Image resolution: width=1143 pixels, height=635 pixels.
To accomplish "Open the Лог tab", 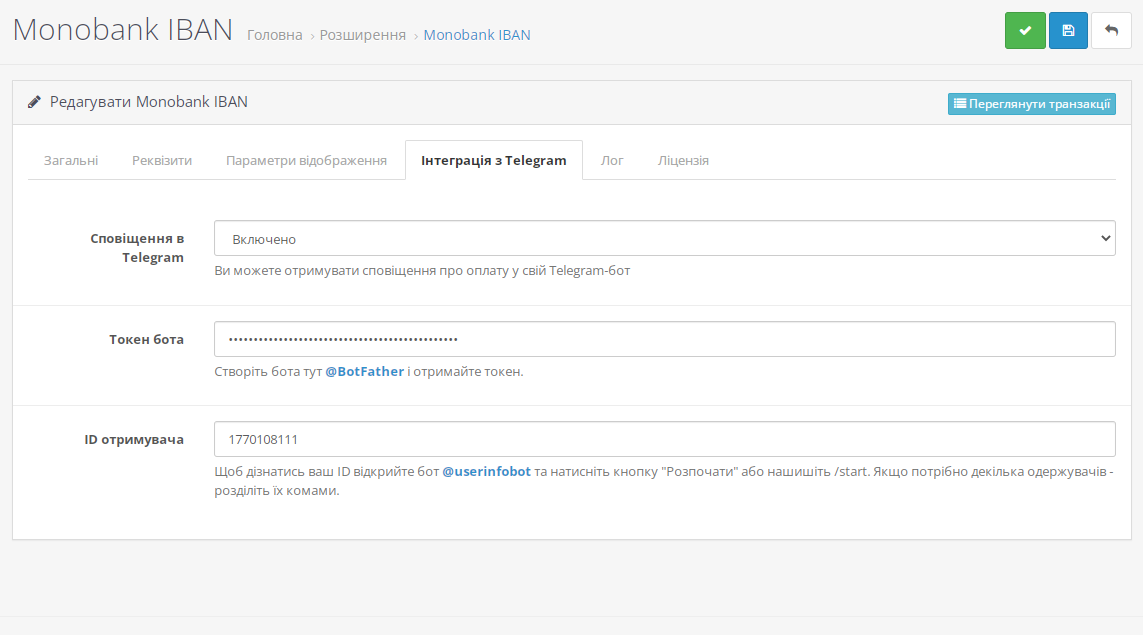I will click(612, 160).
